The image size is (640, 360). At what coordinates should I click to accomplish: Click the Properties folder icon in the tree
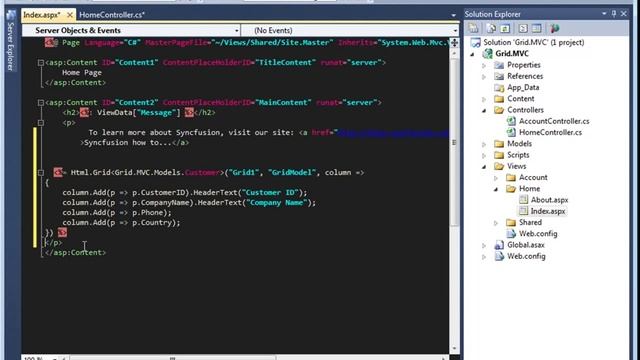point(499,65)
